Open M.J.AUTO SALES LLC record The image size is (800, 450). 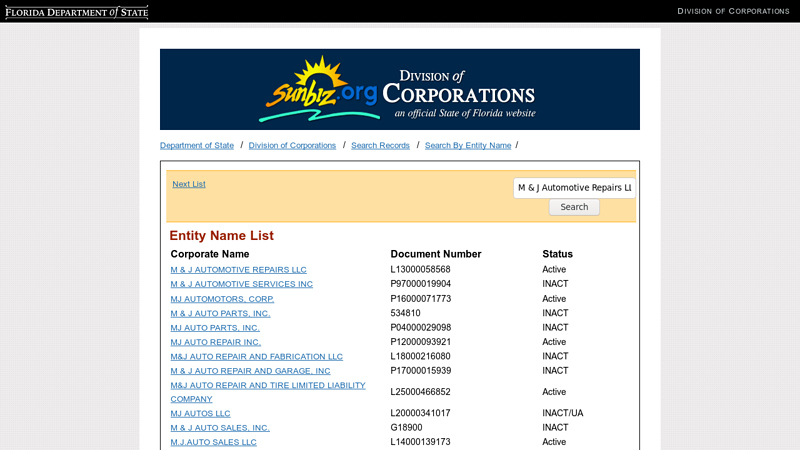tap(213, 442)
